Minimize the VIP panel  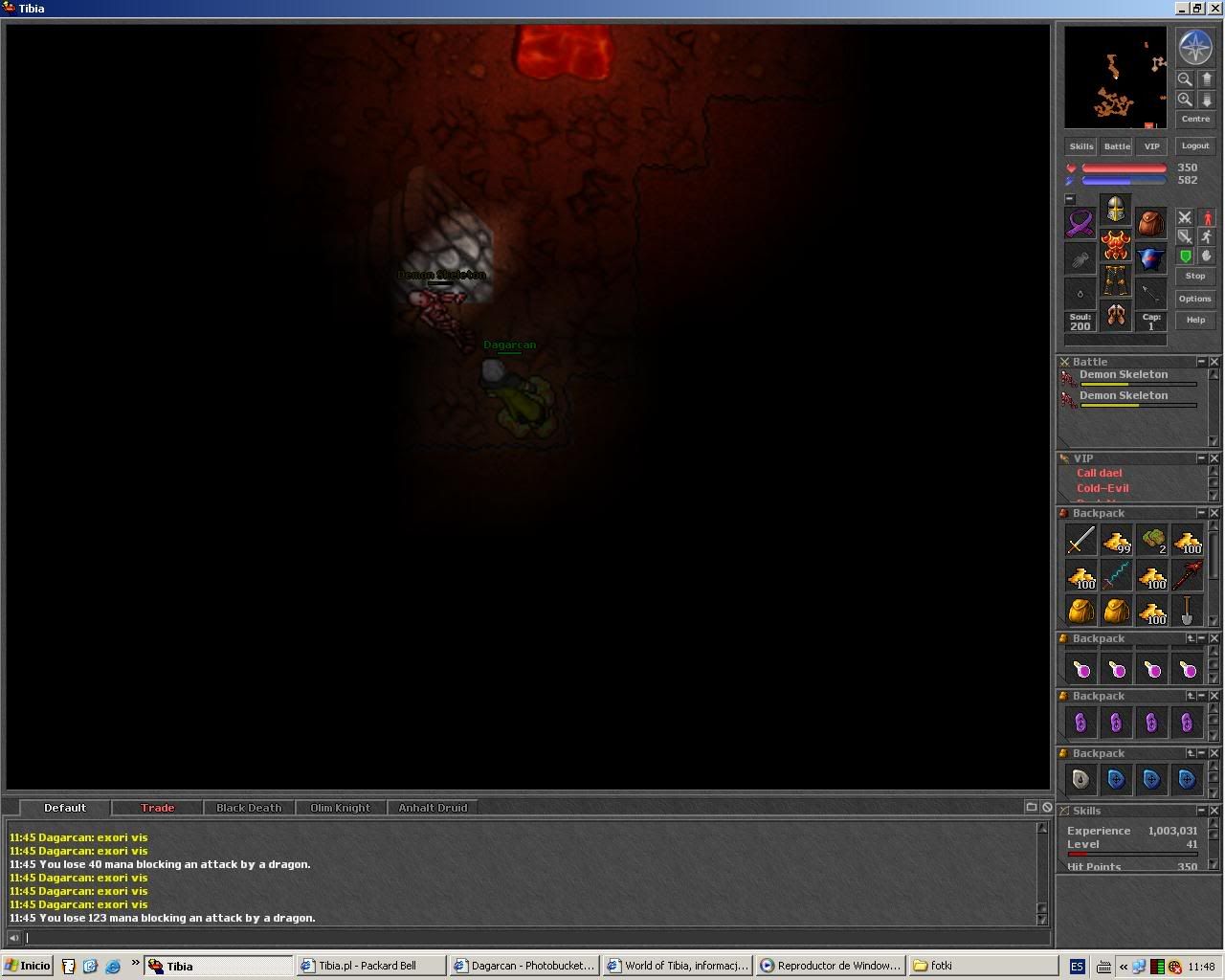click(1201, 458)
